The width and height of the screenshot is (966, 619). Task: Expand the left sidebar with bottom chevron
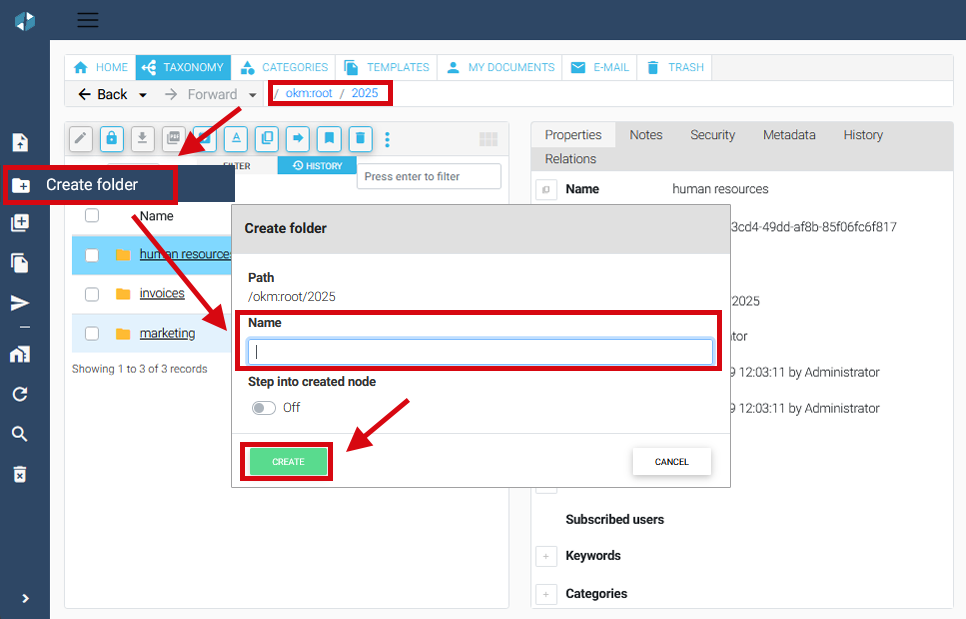(25, 598)
